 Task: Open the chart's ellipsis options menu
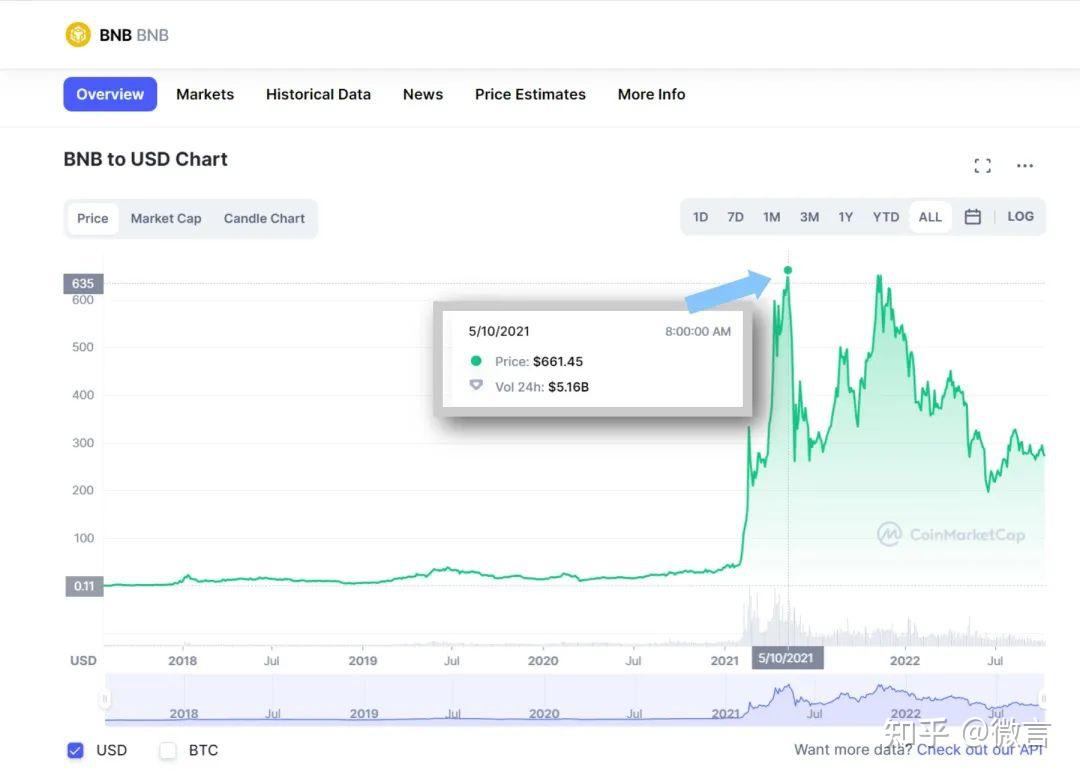click(1024, 165)
